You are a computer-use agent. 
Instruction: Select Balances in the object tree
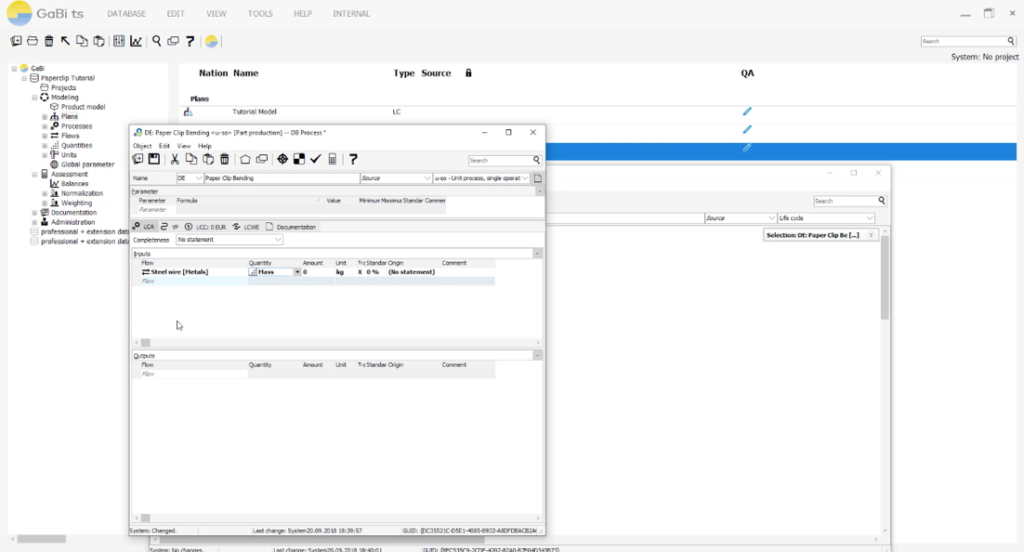tap(74, 184)
